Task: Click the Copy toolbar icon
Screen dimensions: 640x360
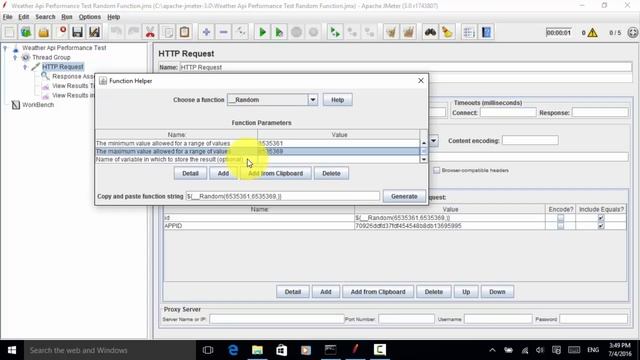Action: point(167,32)
